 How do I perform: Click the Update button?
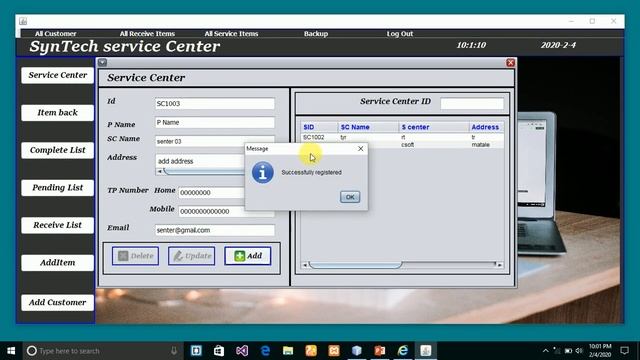[191, 256]
